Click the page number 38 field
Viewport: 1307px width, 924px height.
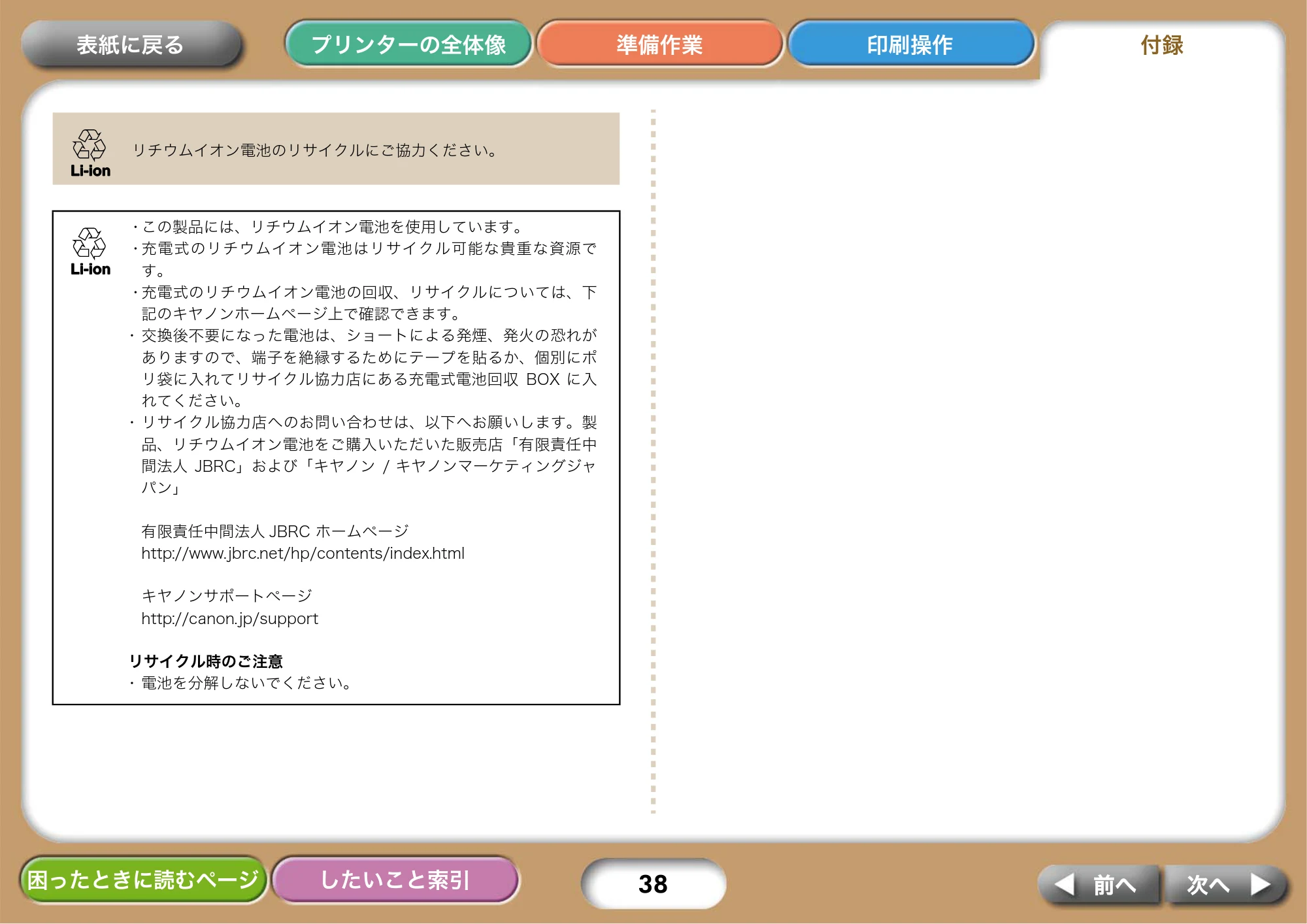click(x=653, y=884)
